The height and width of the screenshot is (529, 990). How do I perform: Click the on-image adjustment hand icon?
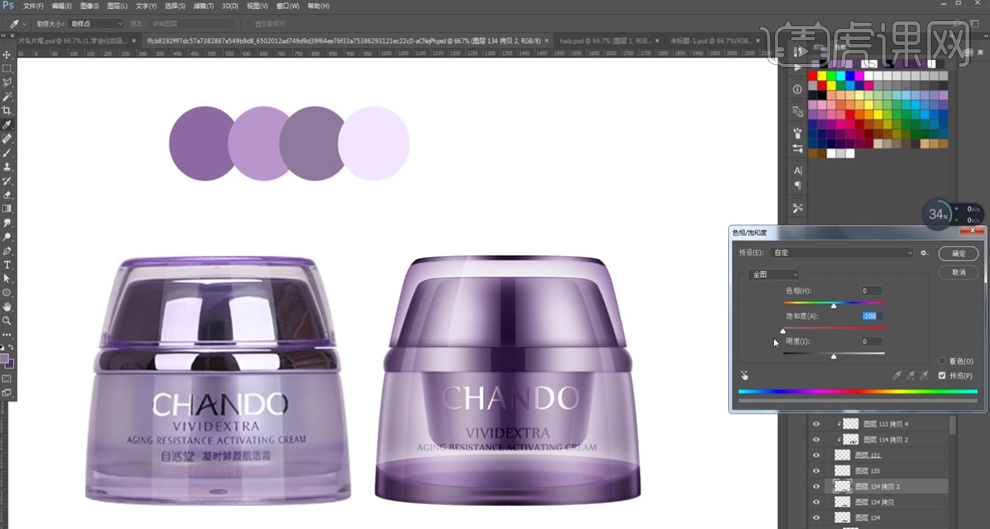pos(744,375)
